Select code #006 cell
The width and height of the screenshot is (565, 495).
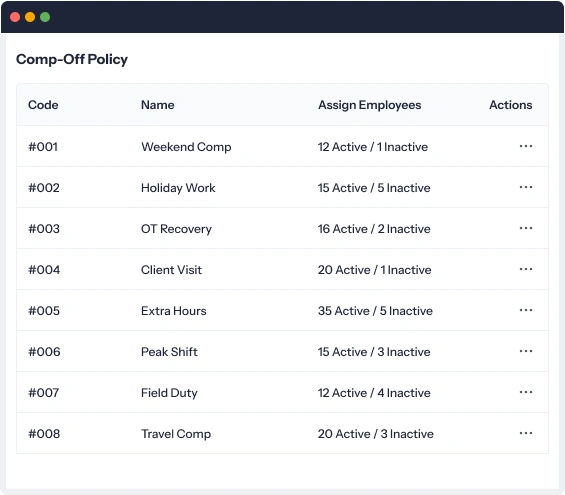[44, 352]
